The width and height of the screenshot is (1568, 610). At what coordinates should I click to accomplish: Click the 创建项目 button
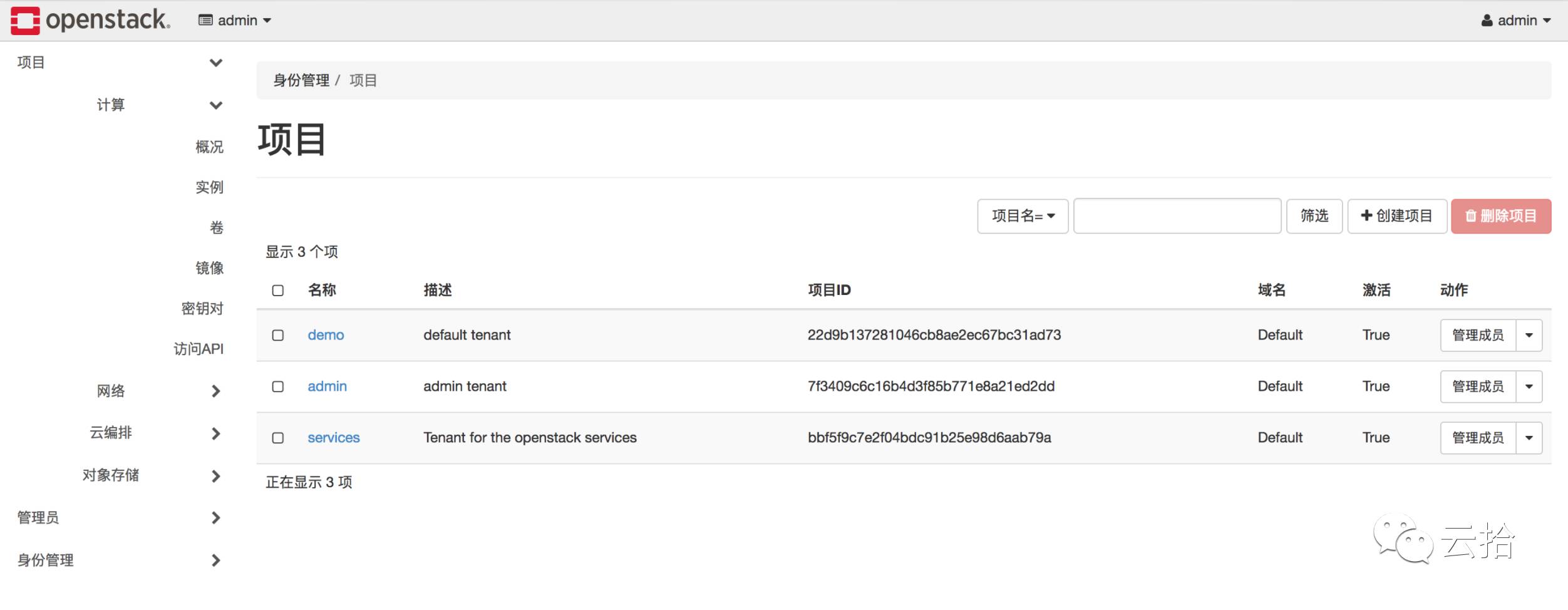click(1396, 216)
